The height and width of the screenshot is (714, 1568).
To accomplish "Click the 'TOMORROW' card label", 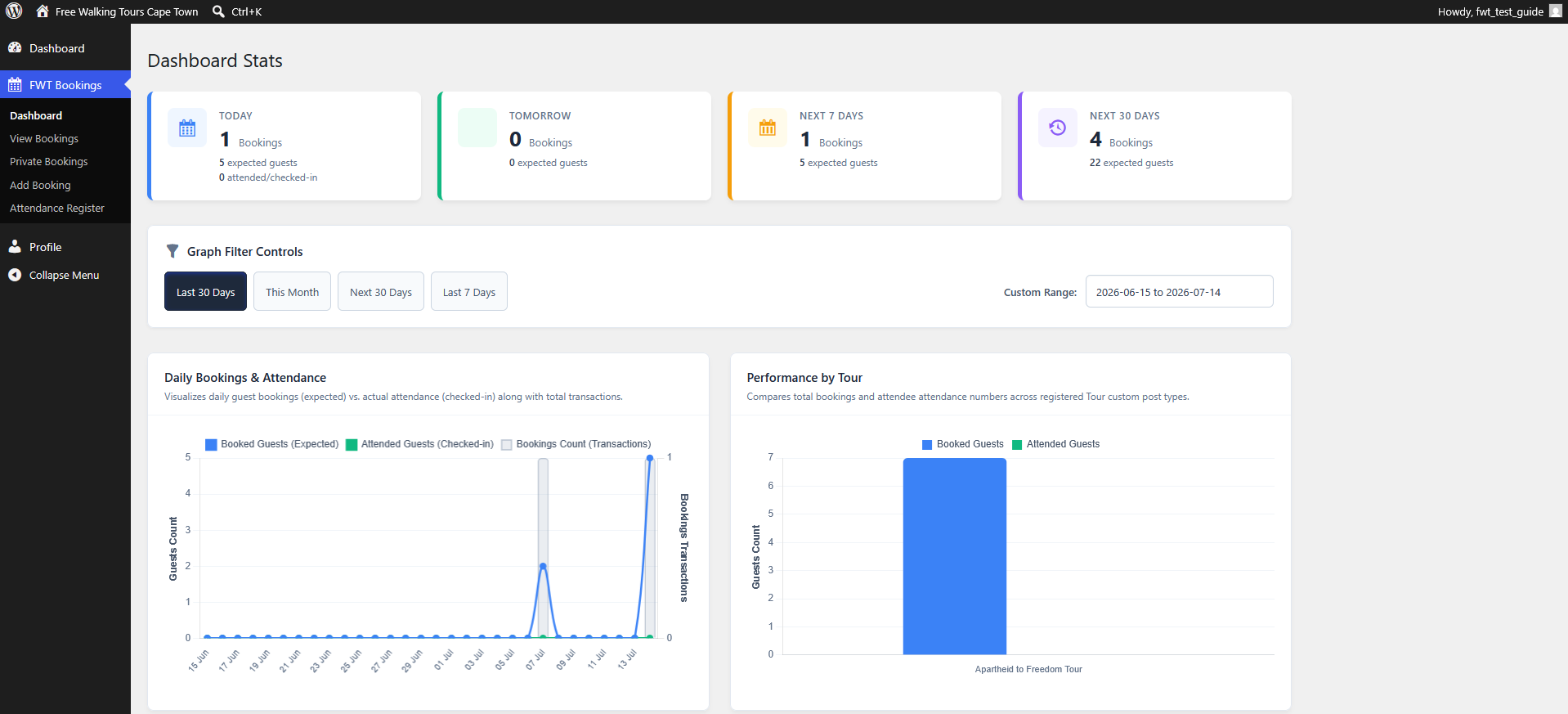I will click(x=540, y=116).
